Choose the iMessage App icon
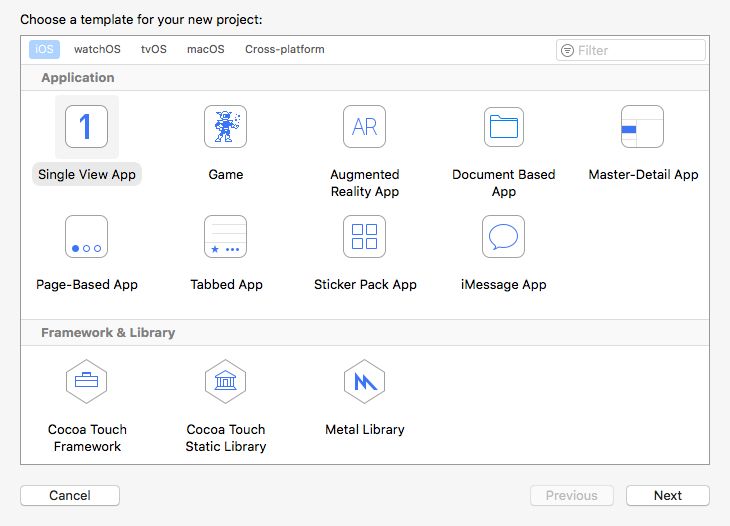 pyautogui.click(x=503, y=237)
